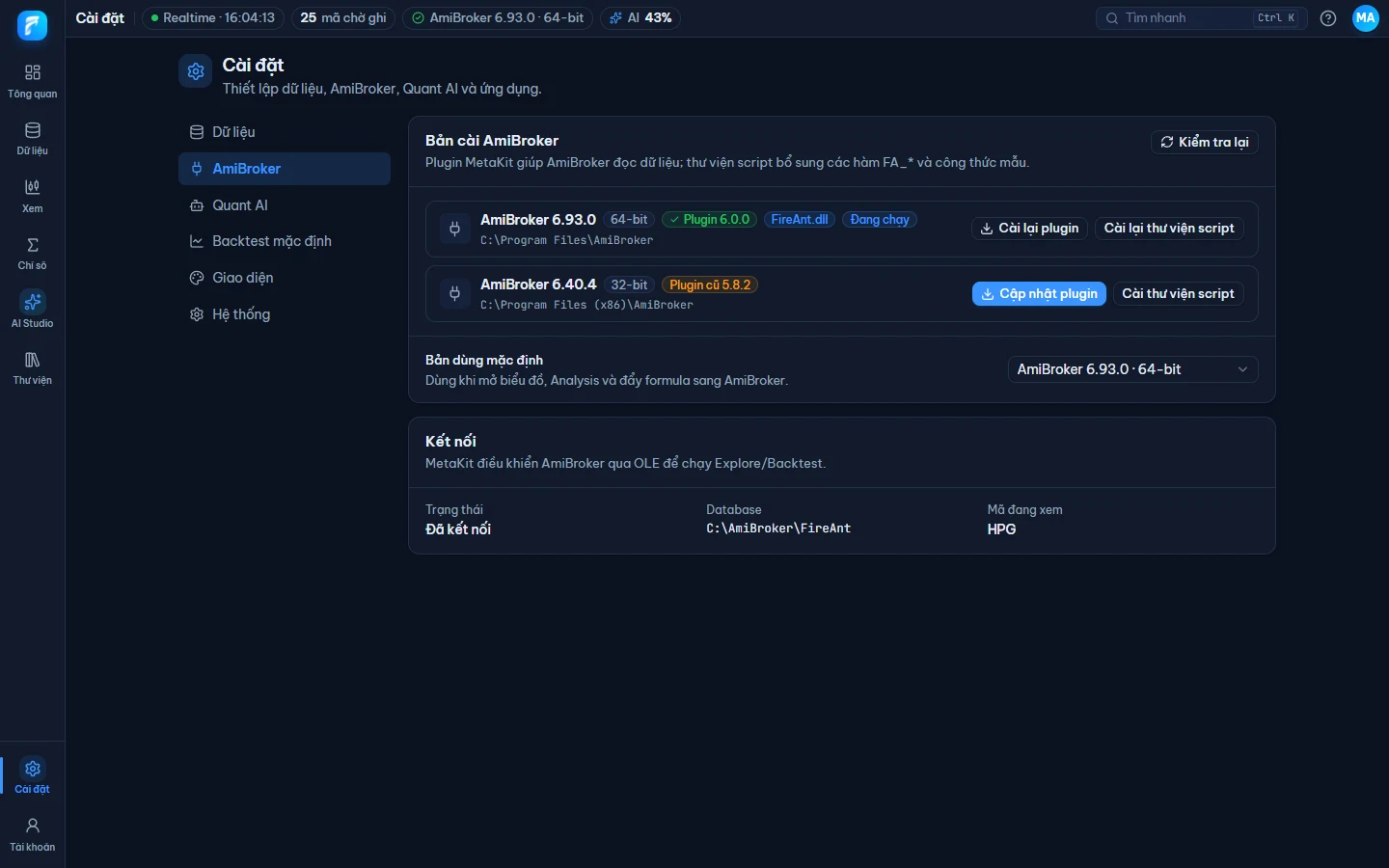Click Cập nhật plugin button
Screen dimensions: 1389x868
pos(1039,294)
